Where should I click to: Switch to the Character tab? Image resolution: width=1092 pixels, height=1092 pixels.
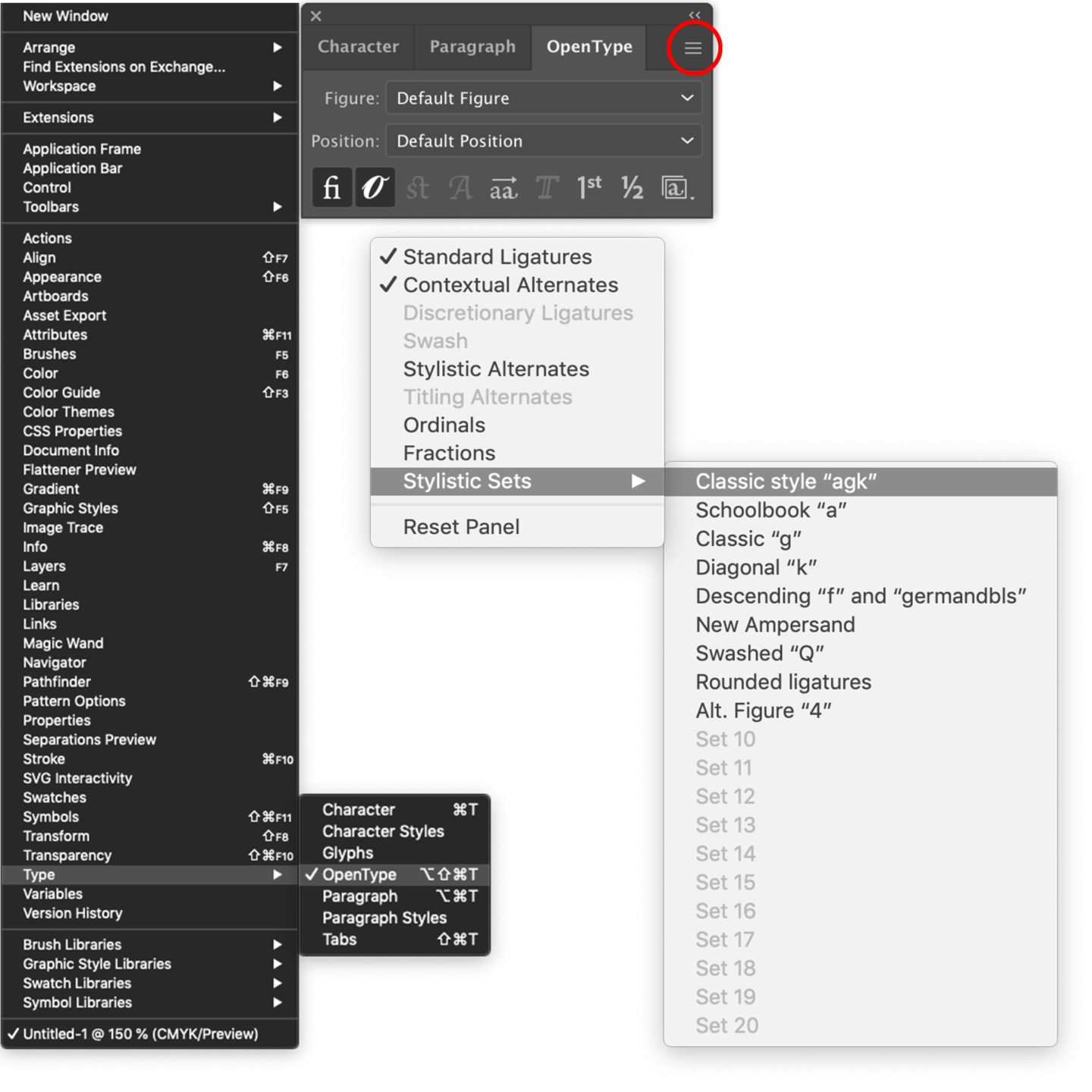pos(358,46)
